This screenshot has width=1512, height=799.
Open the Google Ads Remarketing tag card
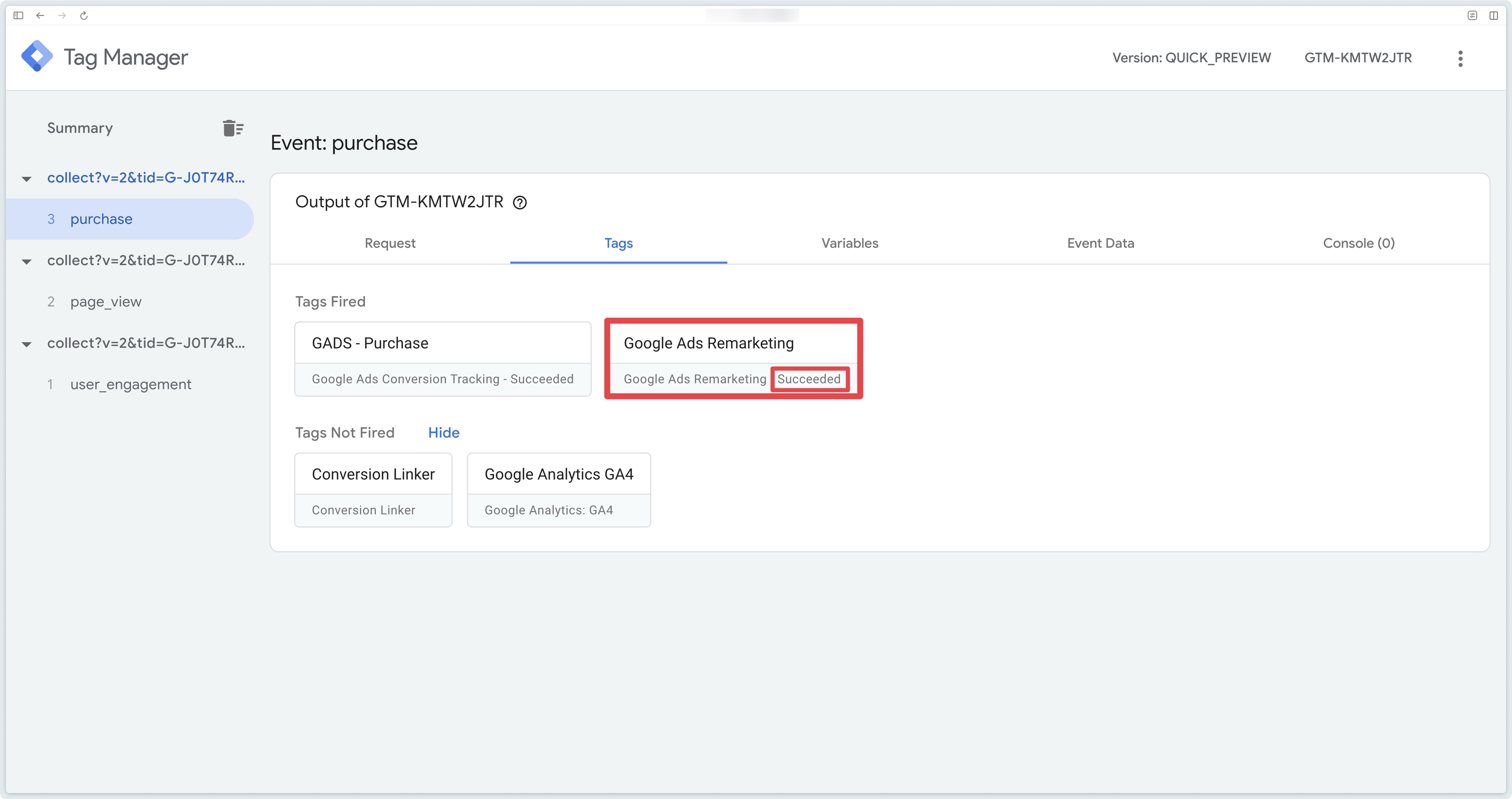tap(733, 359)
